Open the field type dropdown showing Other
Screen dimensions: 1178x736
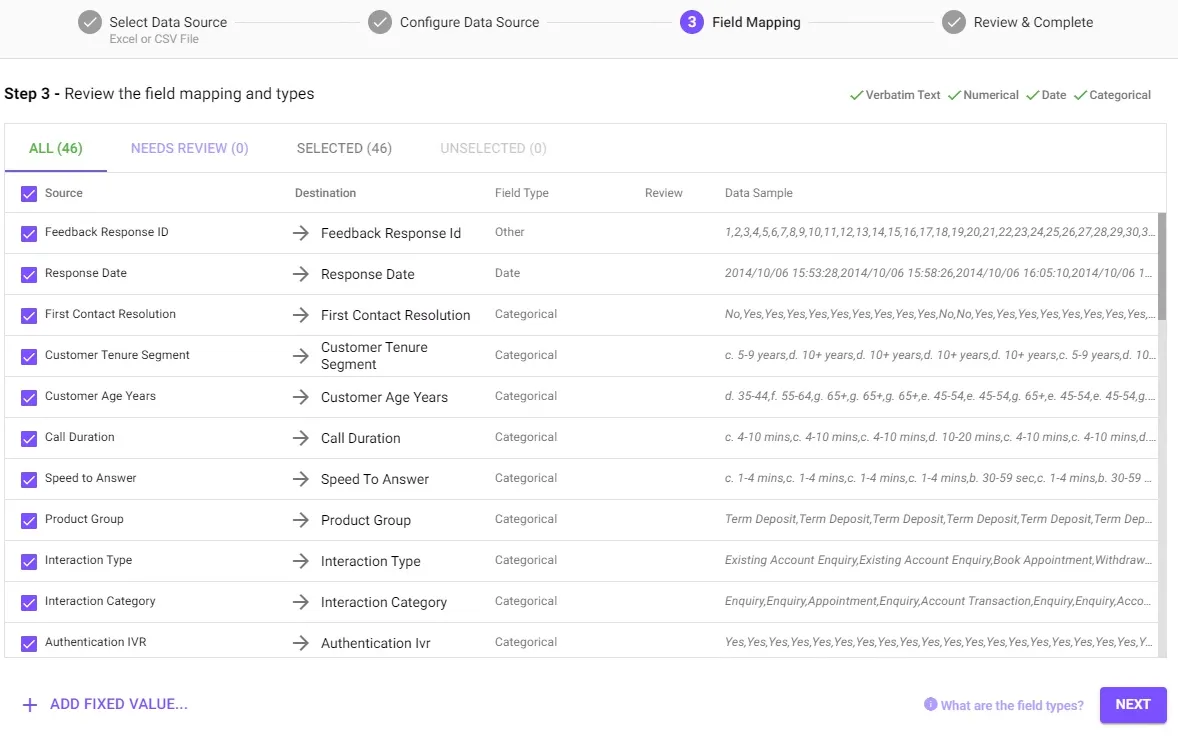click(x=509, y=232)
